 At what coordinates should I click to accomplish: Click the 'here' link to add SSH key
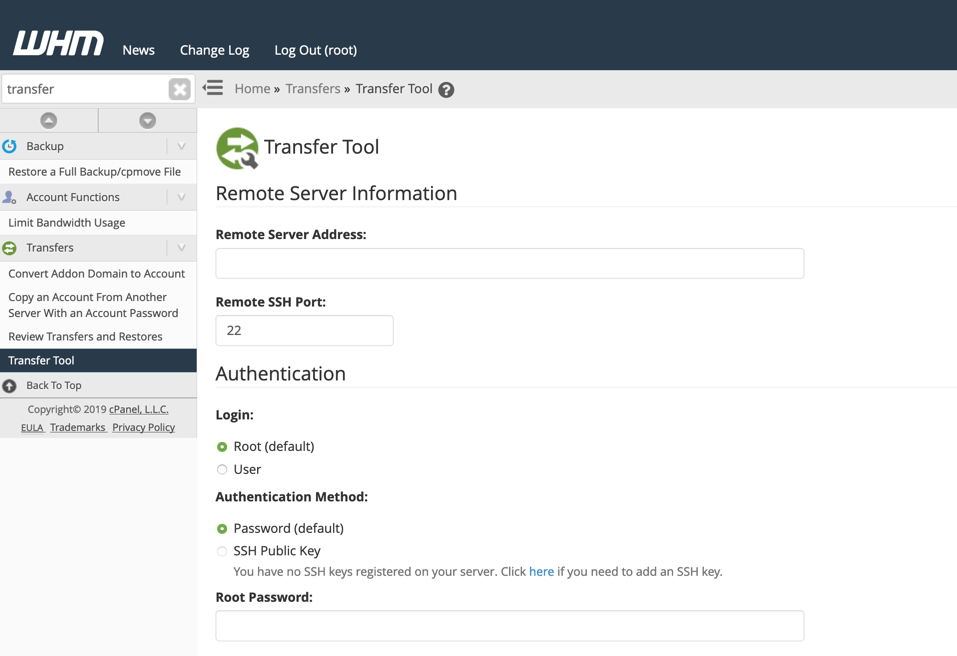point(541,572)
